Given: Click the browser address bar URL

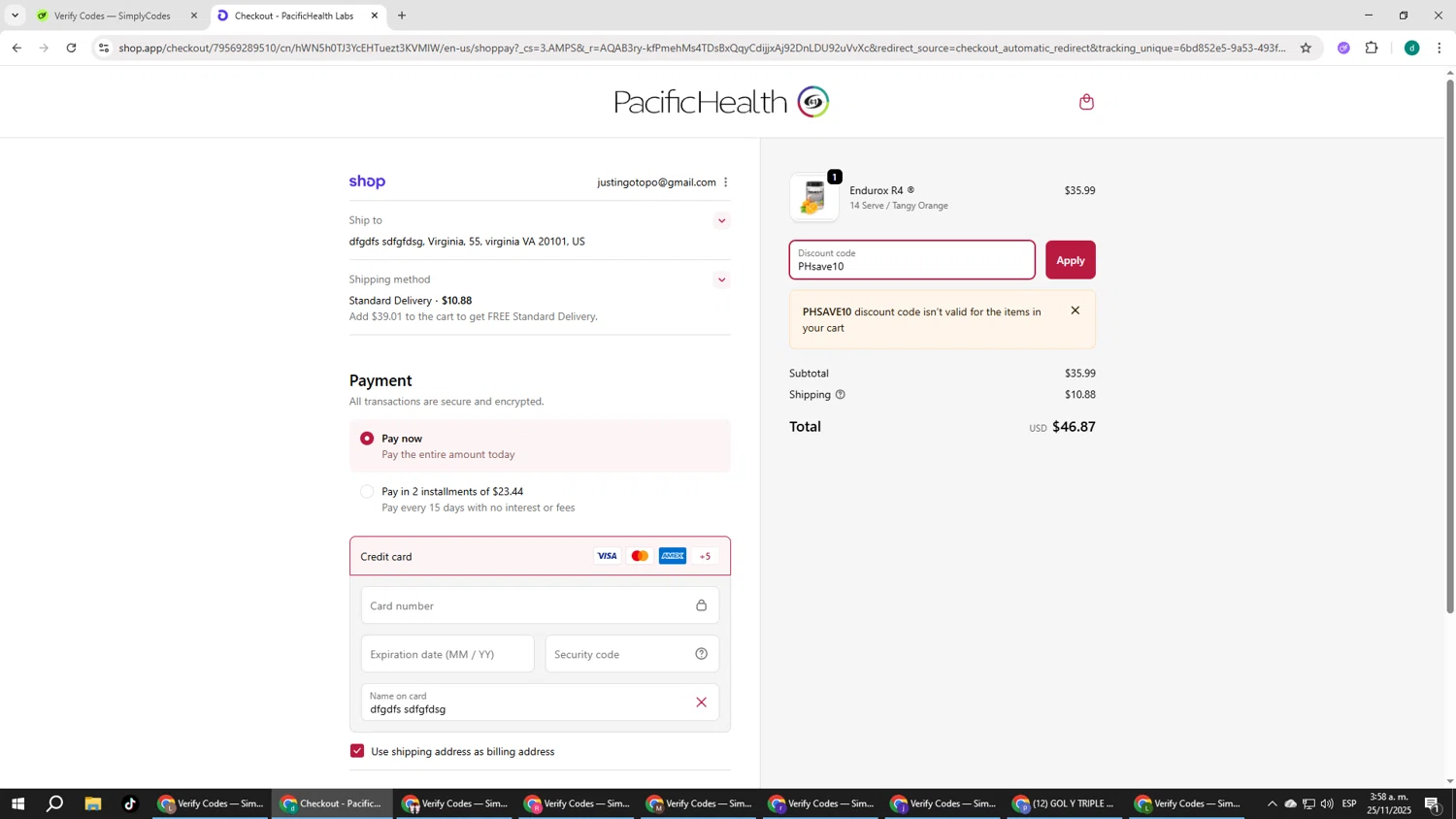Looking at the screenshot, I should point(701,48).
